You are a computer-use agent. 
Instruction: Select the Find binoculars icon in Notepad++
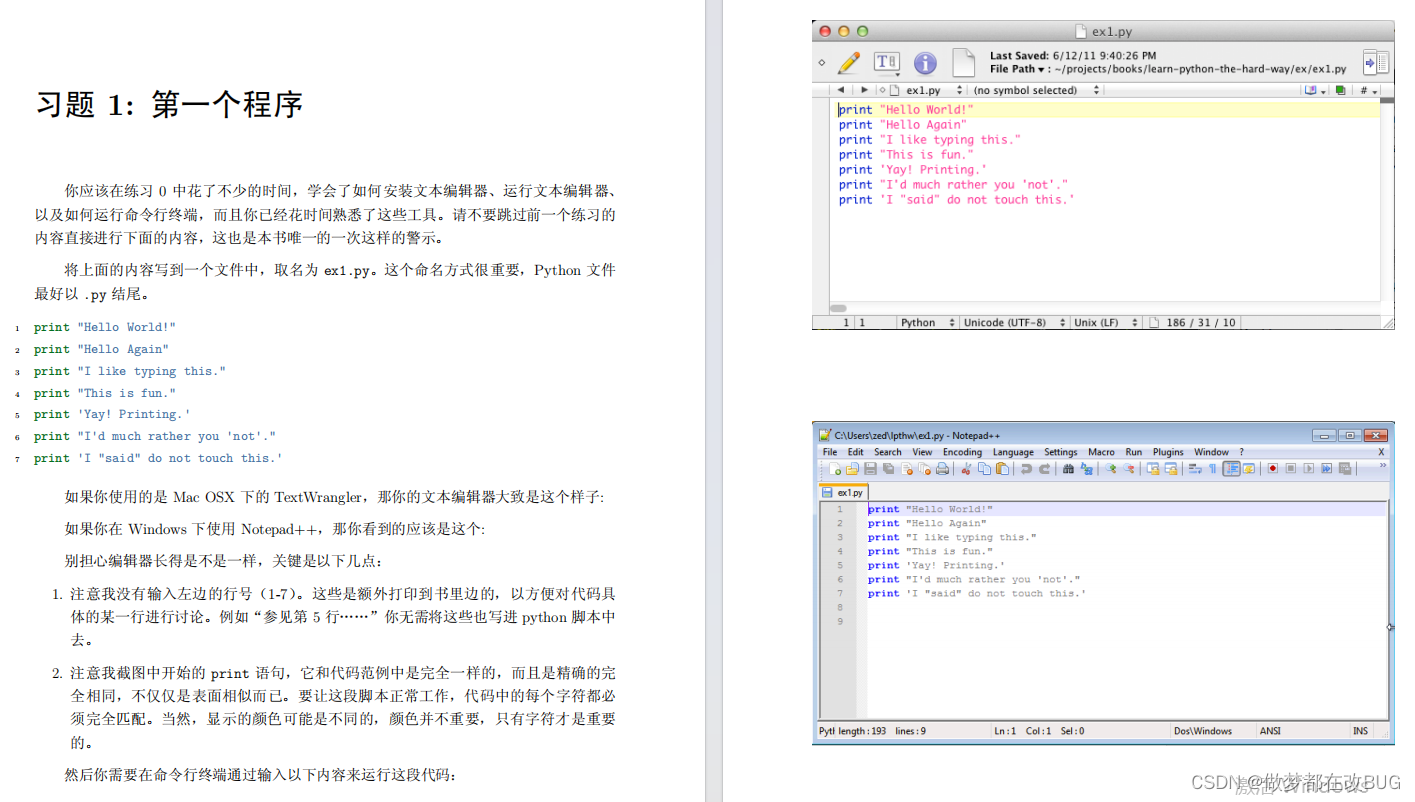tap(1067, 469)
